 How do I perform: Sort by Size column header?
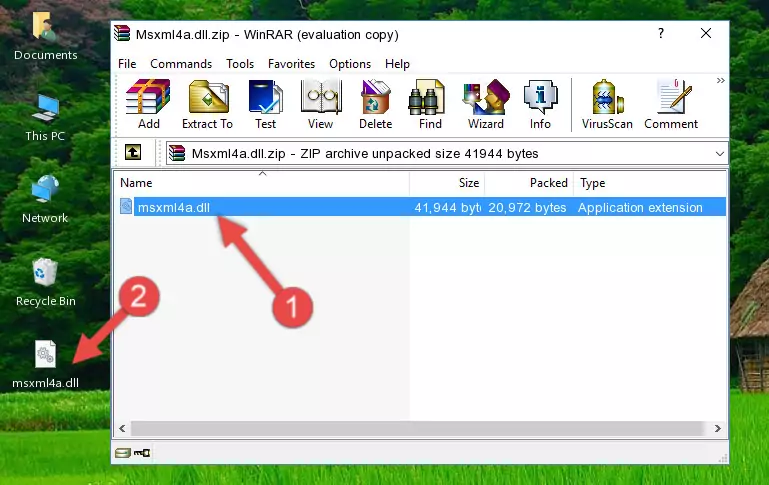coord(447,183)
